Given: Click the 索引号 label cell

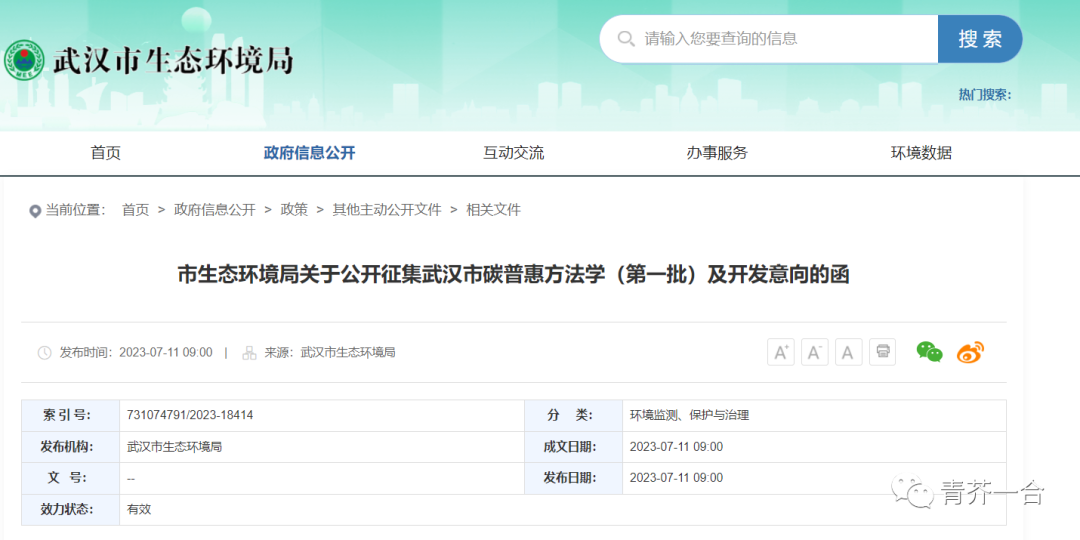Looking at the screenshot, I should tap(70, 415).
